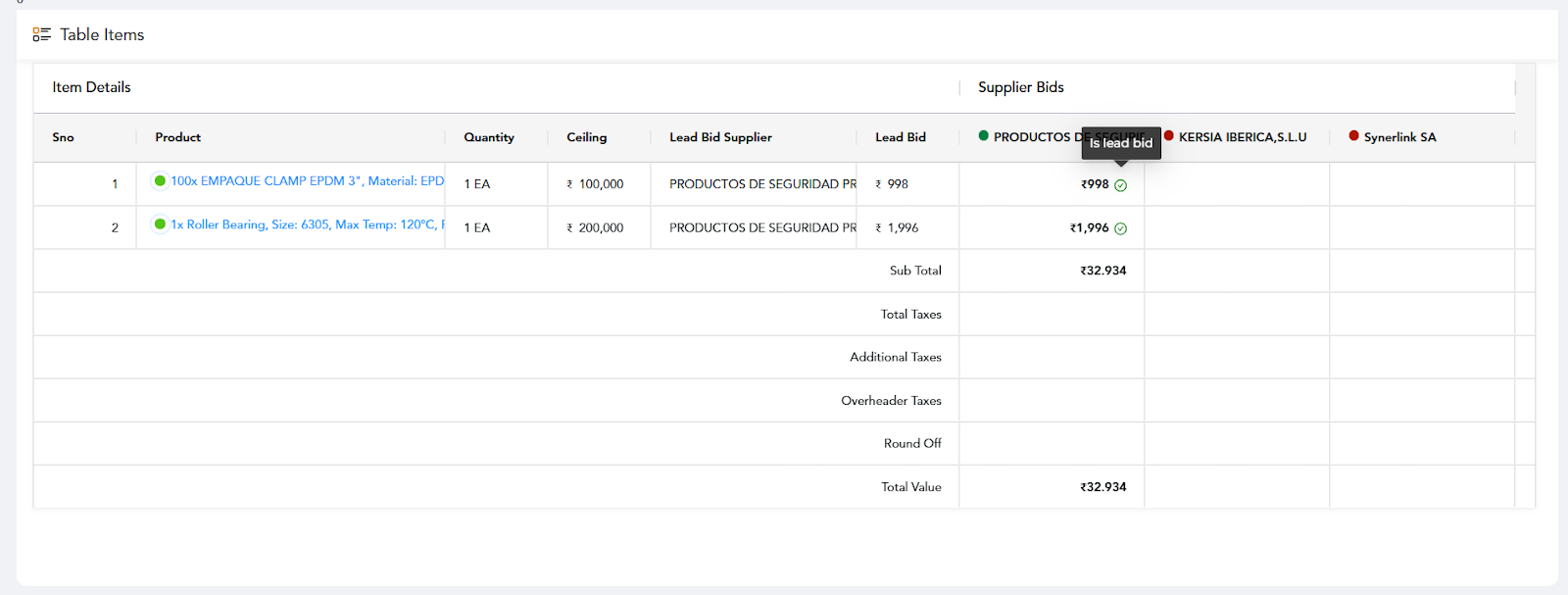Click the Lead Bid column header

tap(900, 137)
